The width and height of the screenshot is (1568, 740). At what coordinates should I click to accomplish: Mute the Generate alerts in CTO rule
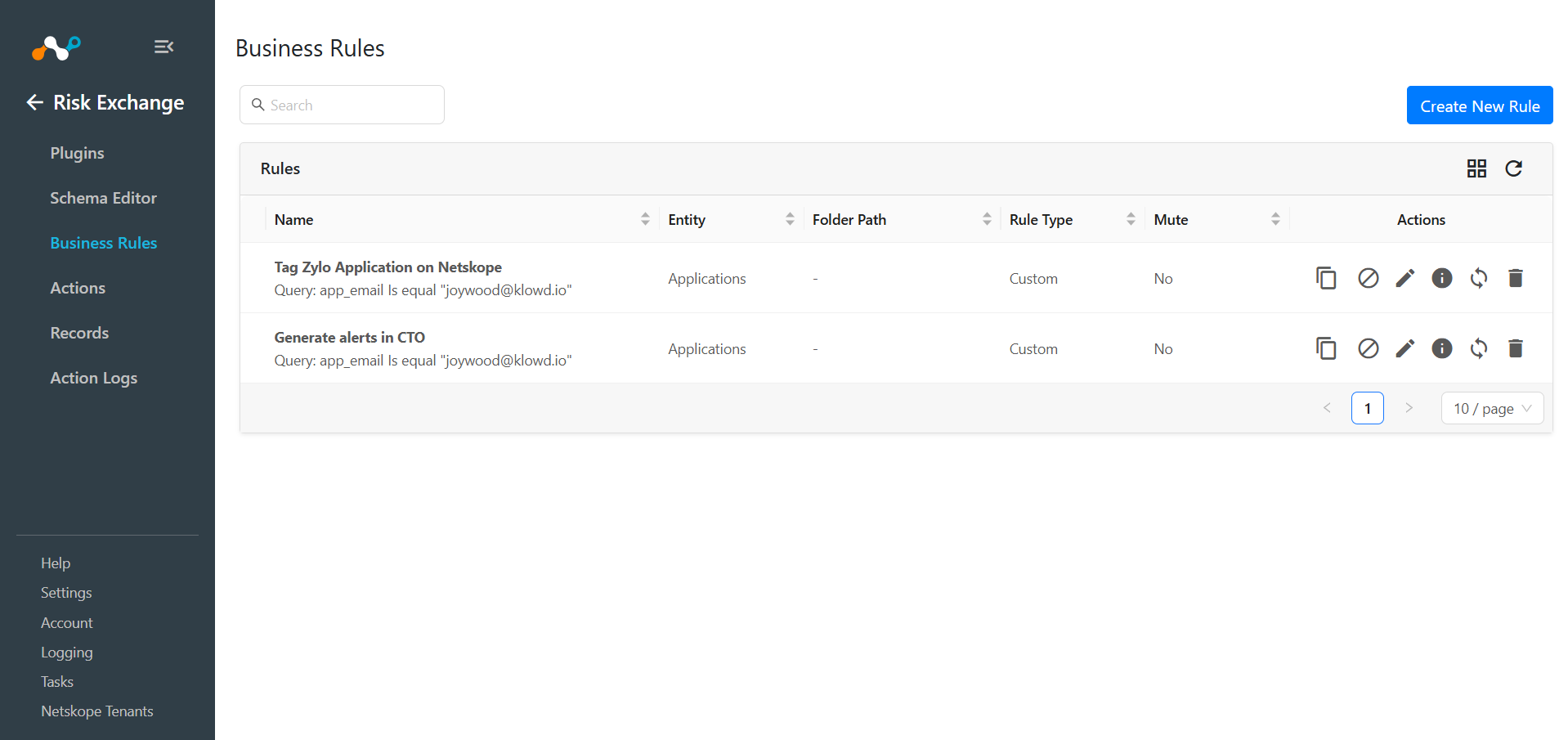(1369, 348)
